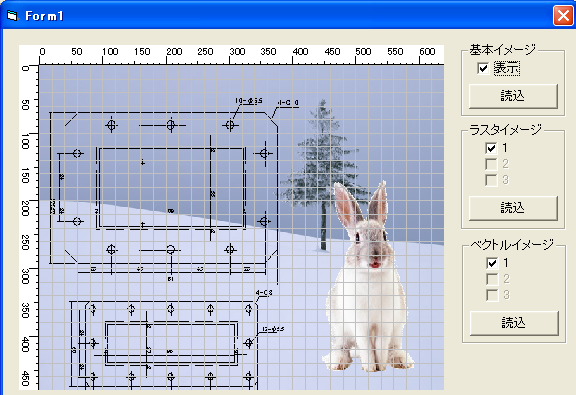The image size is (576, 395).
Task: Toggle the 表示 checkbox under 基本イメージ
Action: (483, 68)
